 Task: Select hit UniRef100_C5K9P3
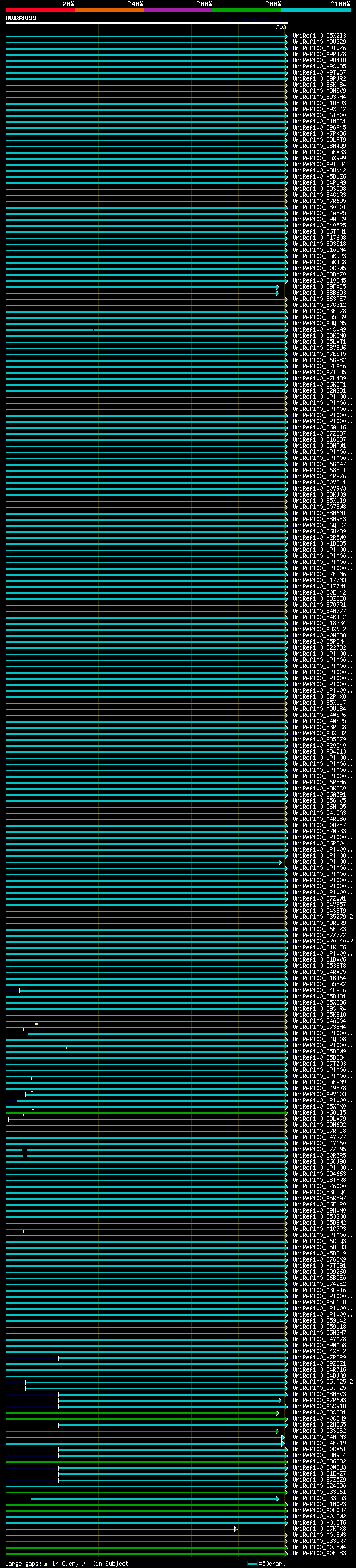(x=319, y=256)
